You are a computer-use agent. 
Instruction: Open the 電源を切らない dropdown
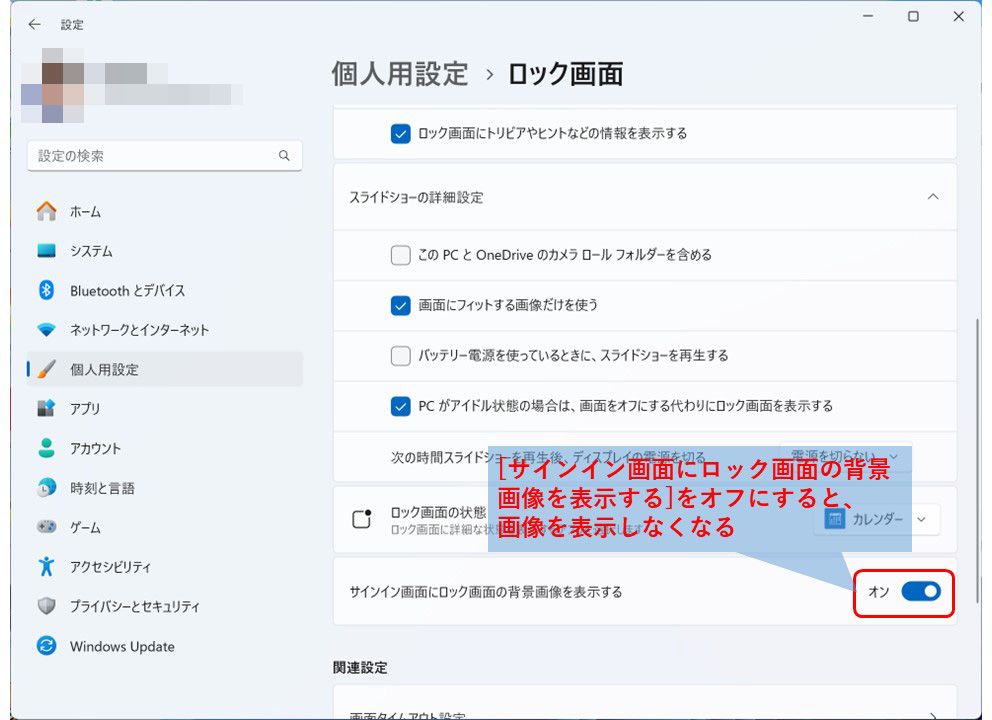coord(845,456)
